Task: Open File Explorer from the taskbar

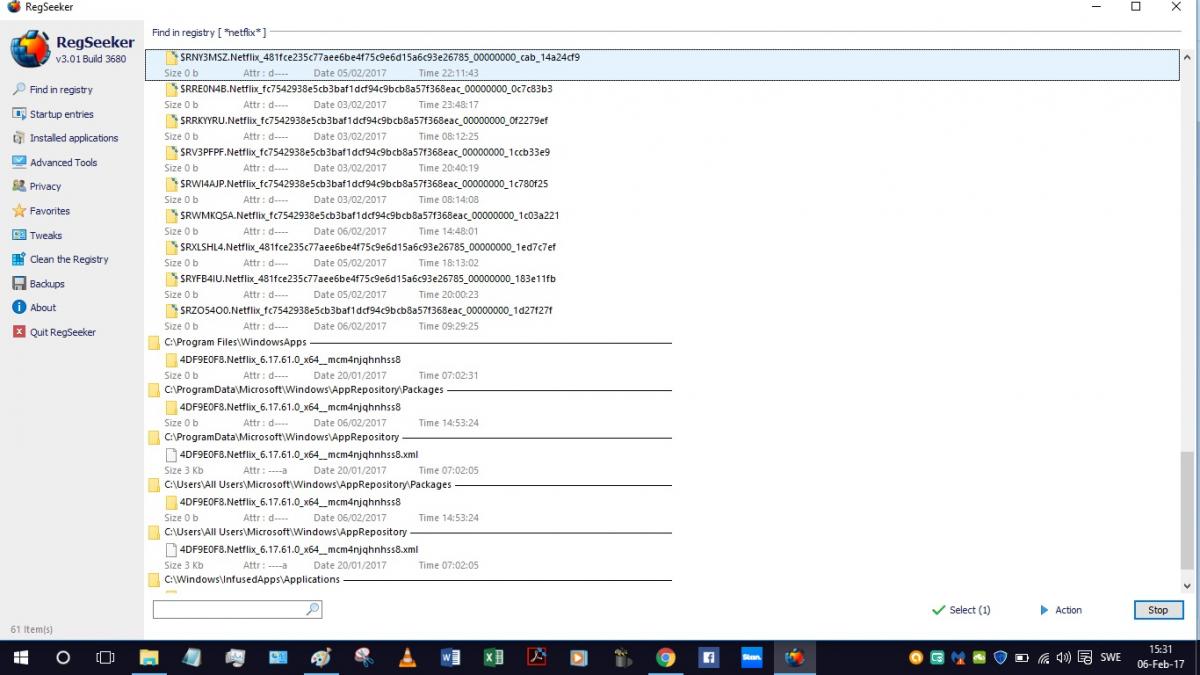Action: point(148,658)
